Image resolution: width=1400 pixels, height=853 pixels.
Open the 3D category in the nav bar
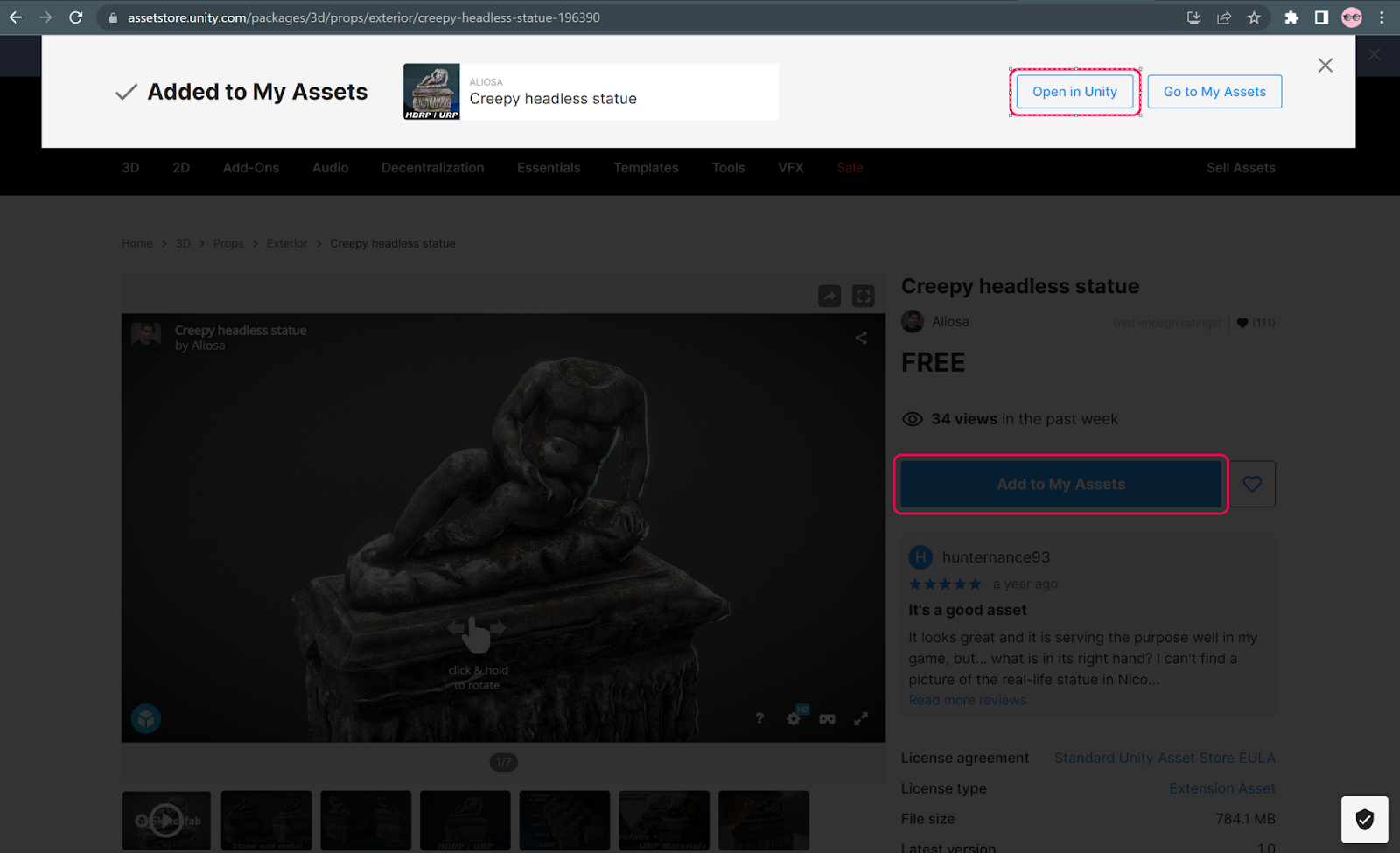(130, 168)
